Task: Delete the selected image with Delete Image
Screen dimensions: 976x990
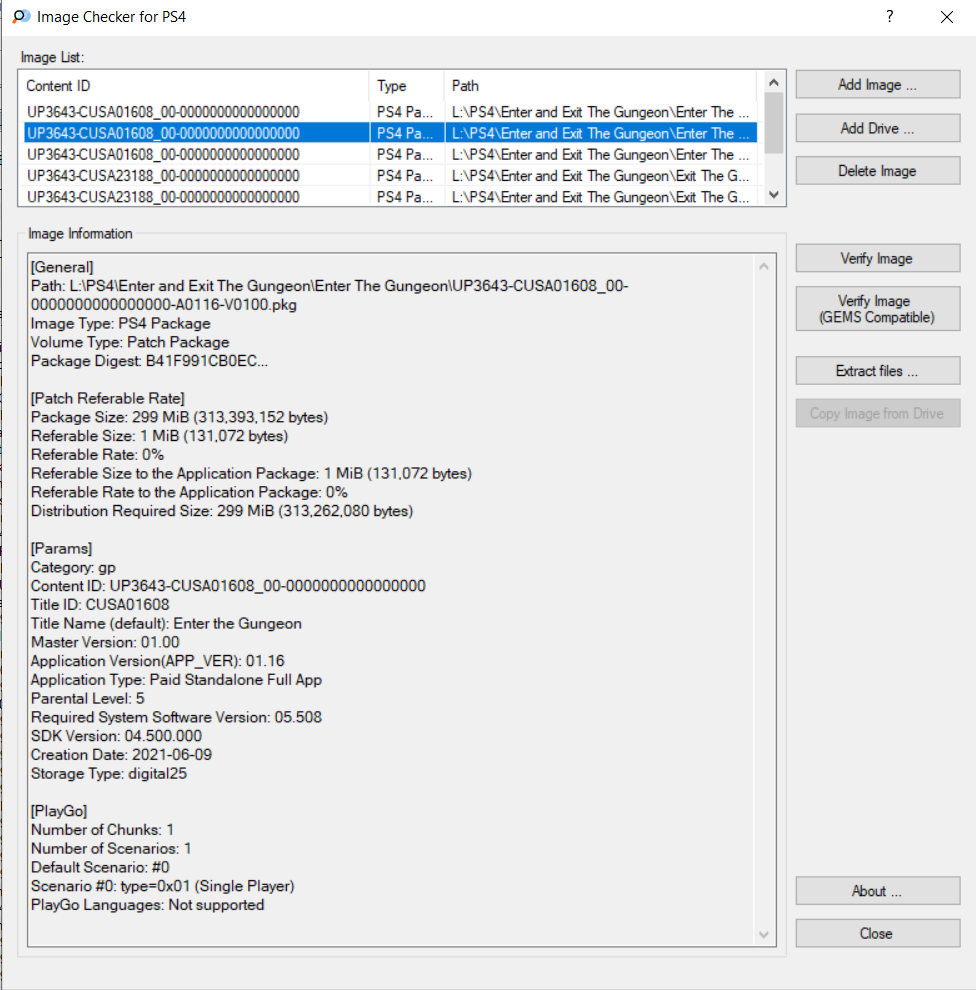Action: point(877,171)
